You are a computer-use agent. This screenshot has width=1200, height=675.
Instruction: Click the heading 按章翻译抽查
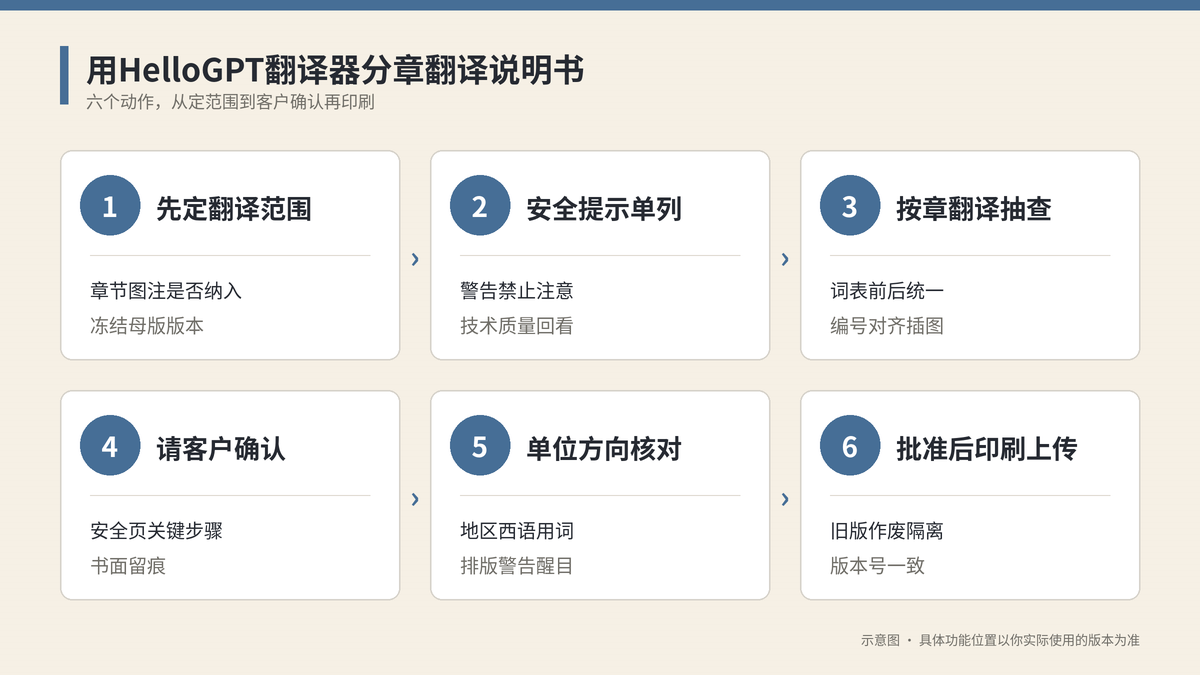pos(974,208)
